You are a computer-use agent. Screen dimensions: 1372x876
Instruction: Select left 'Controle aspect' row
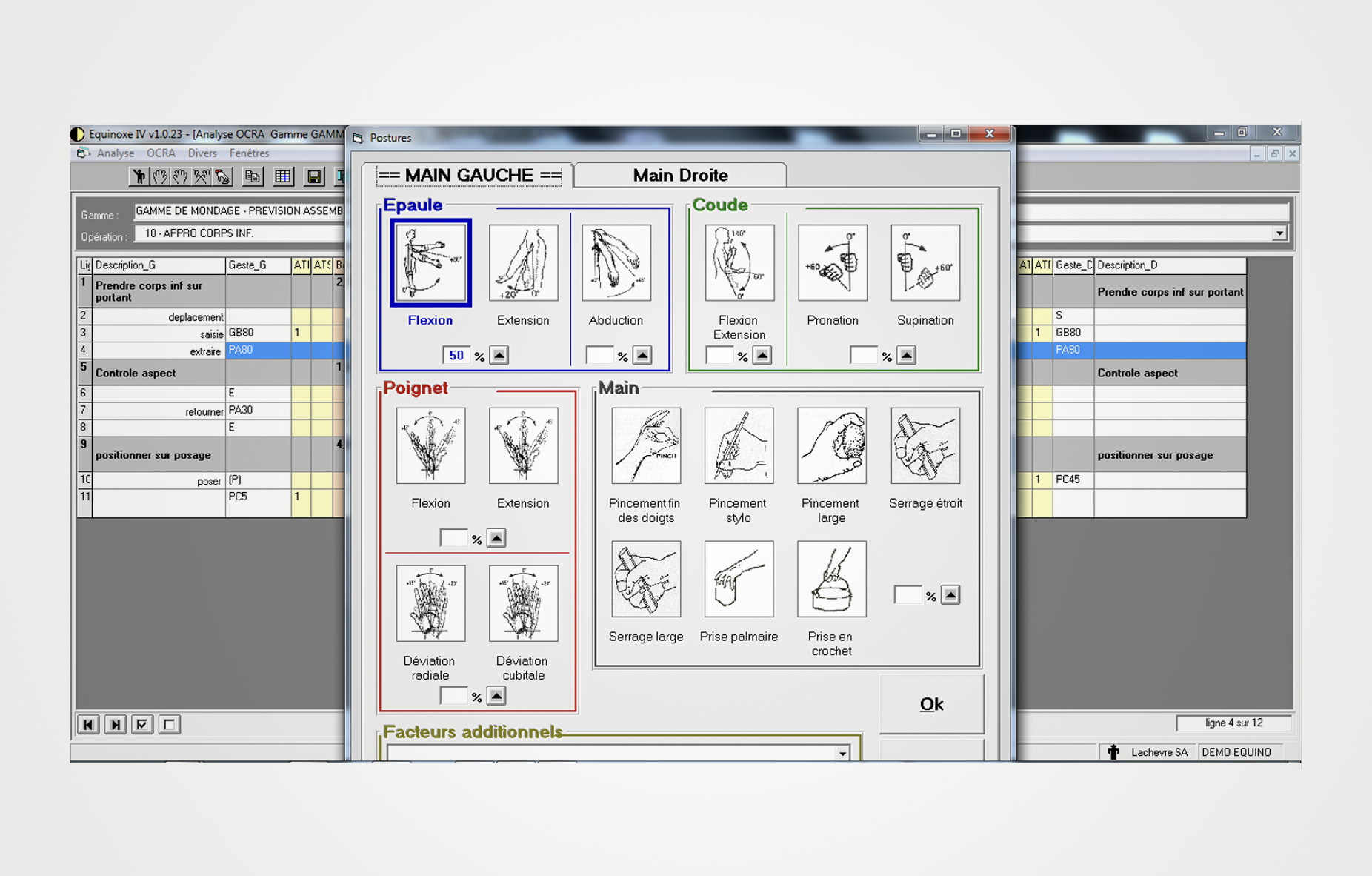click(211, 373)
